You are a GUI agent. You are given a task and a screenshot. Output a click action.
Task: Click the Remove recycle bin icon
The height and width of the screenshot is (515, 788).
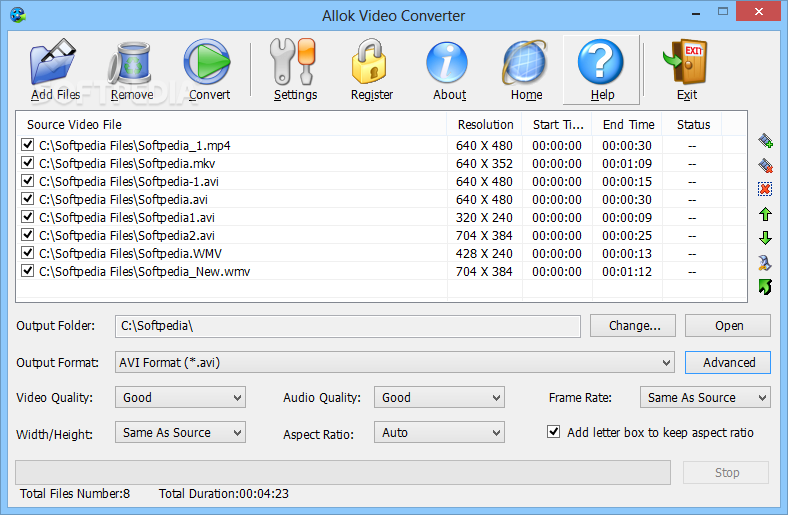131,63
